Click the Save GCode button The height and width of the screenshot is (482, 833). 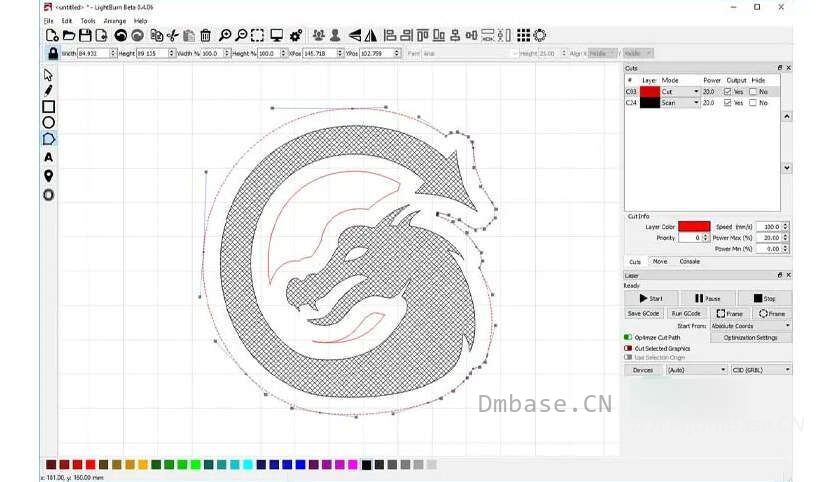(643, 314)
